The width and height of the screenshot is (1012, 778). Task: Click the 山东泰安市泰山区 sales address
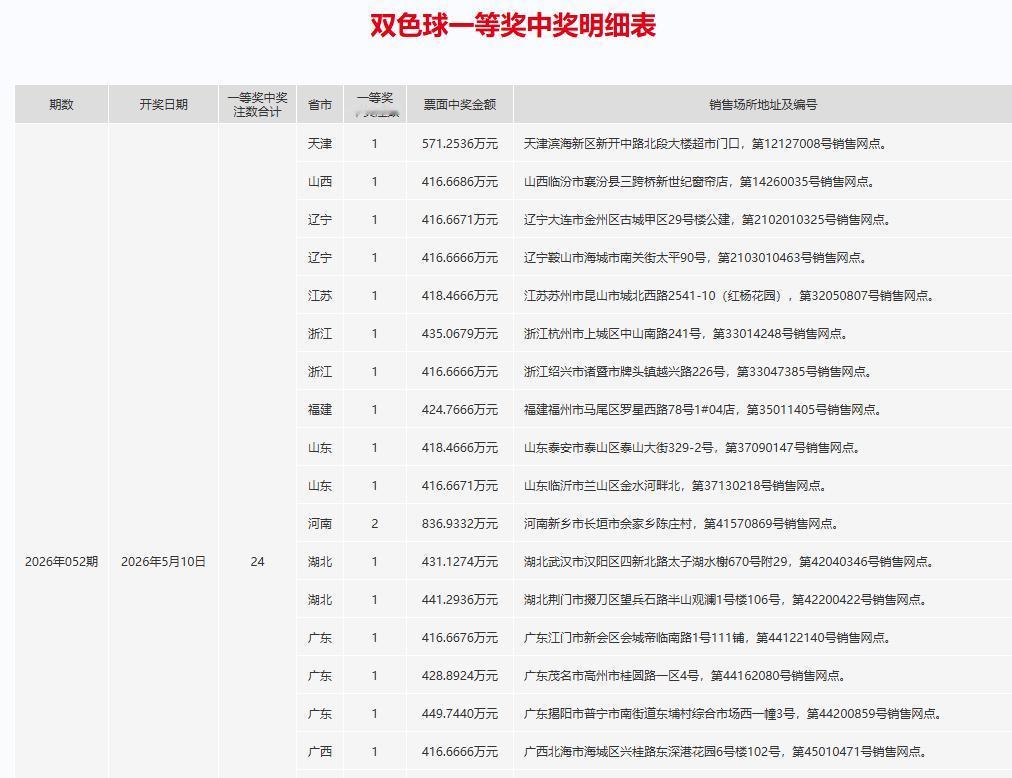pos(692,447)
